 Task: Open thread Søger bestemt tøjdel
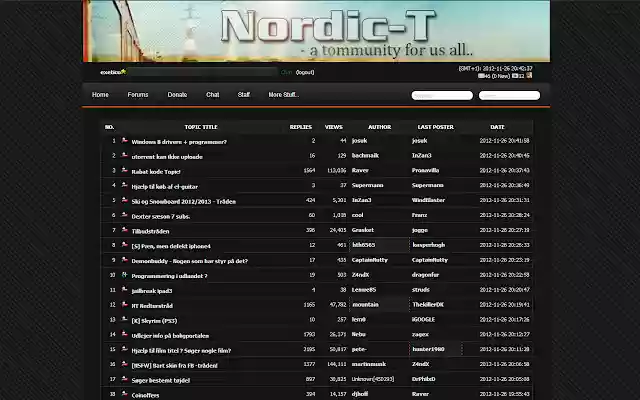click(x=160, y=380)
